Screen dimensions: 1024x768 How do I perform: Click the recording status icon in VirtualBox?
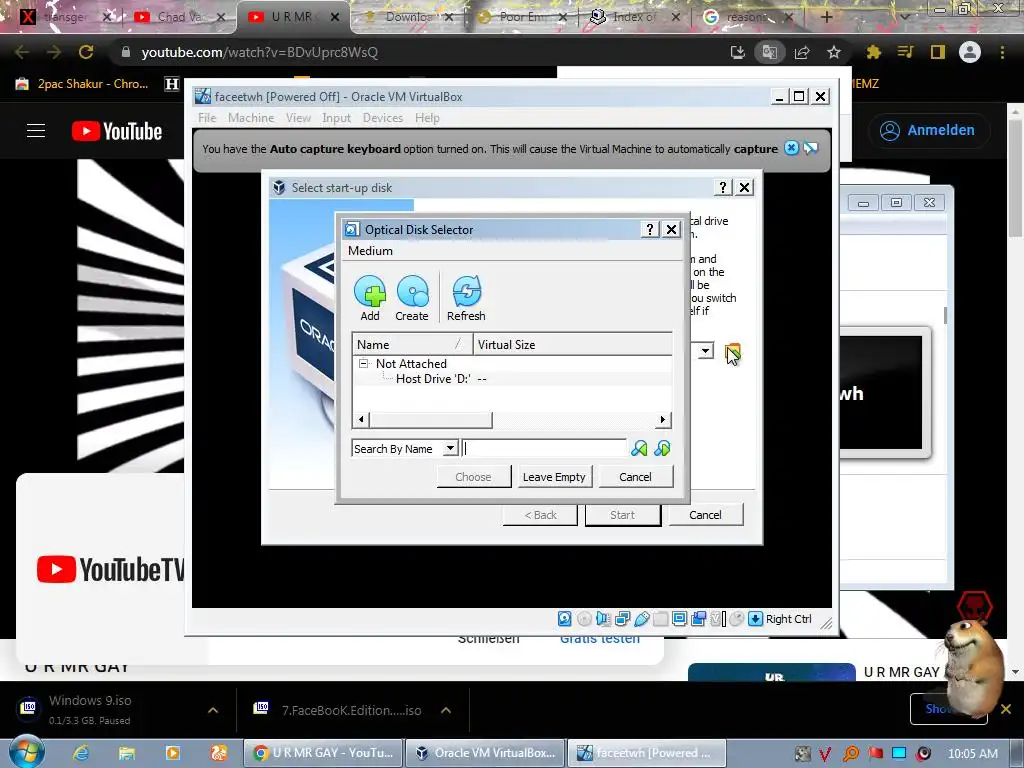click(x=698, y=619)
